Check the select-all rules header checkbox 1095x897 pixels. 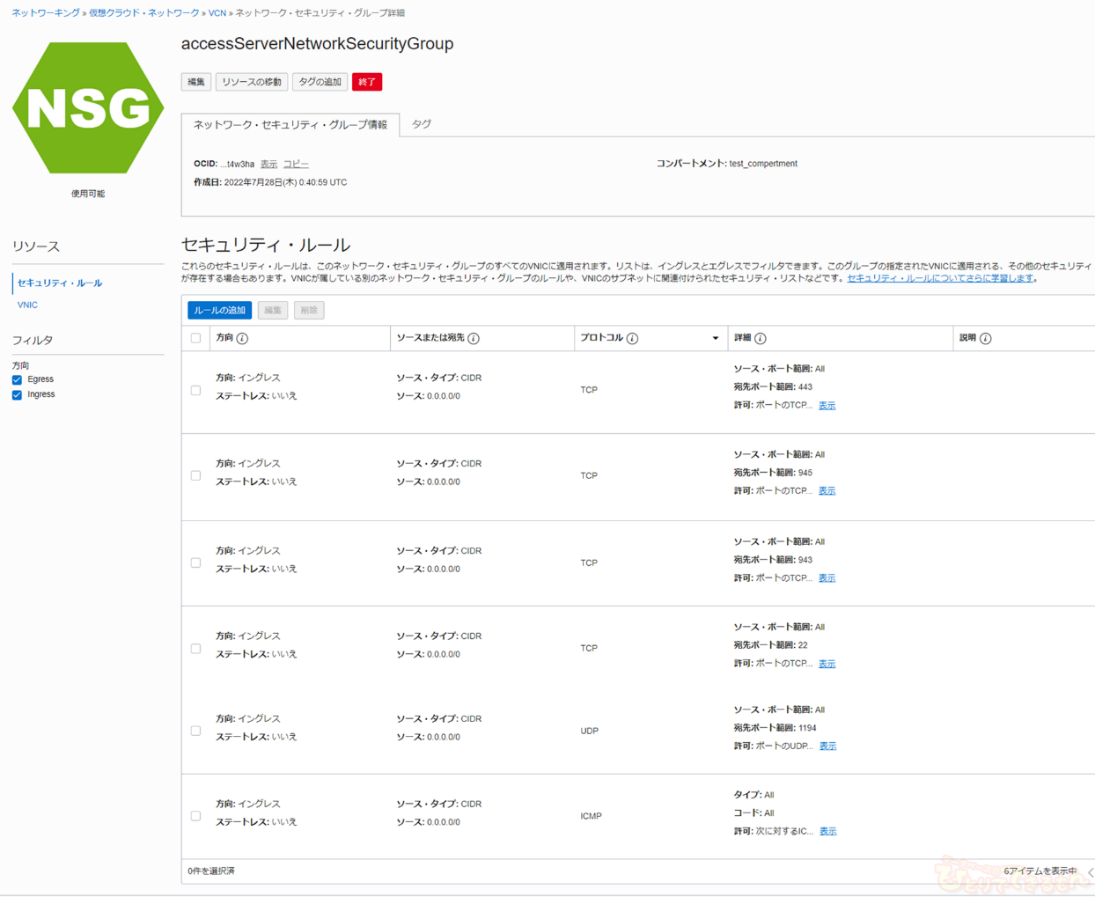(x=196, y=339)
